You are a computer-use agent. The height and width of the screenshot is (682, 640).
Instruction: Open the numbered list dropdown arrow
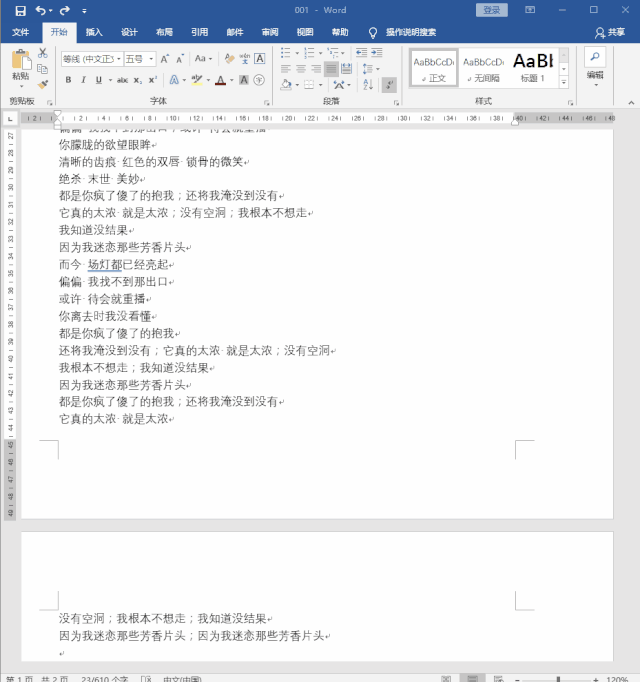click(321, 53)
